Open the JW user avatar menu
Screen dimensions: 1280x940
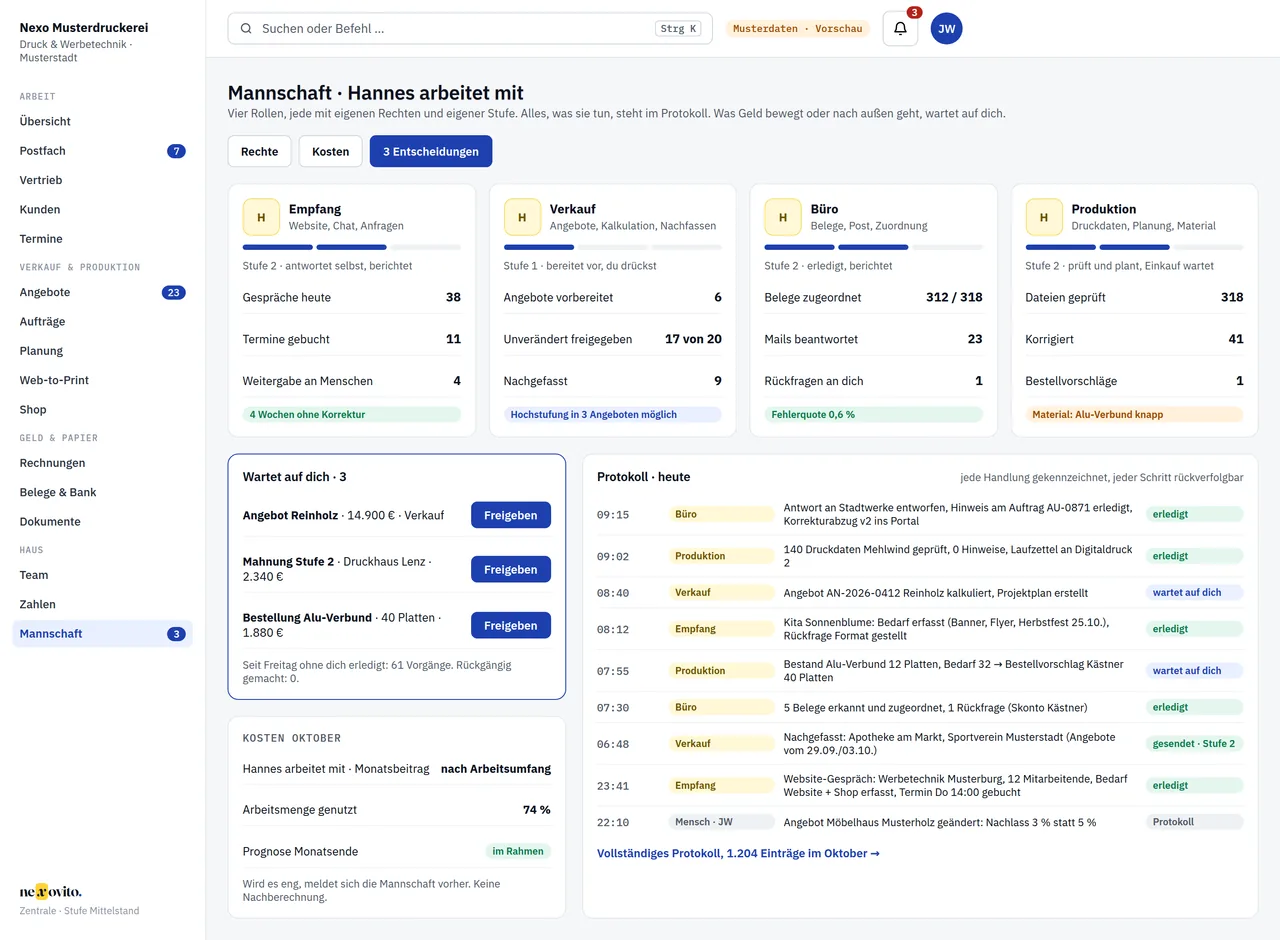click(946, 29)
